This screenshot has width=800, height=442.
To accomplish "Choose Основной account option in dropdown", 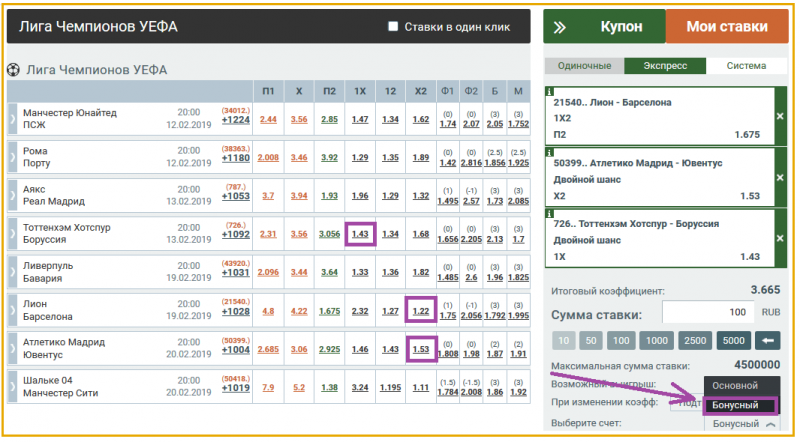I will tap(741, 386).
